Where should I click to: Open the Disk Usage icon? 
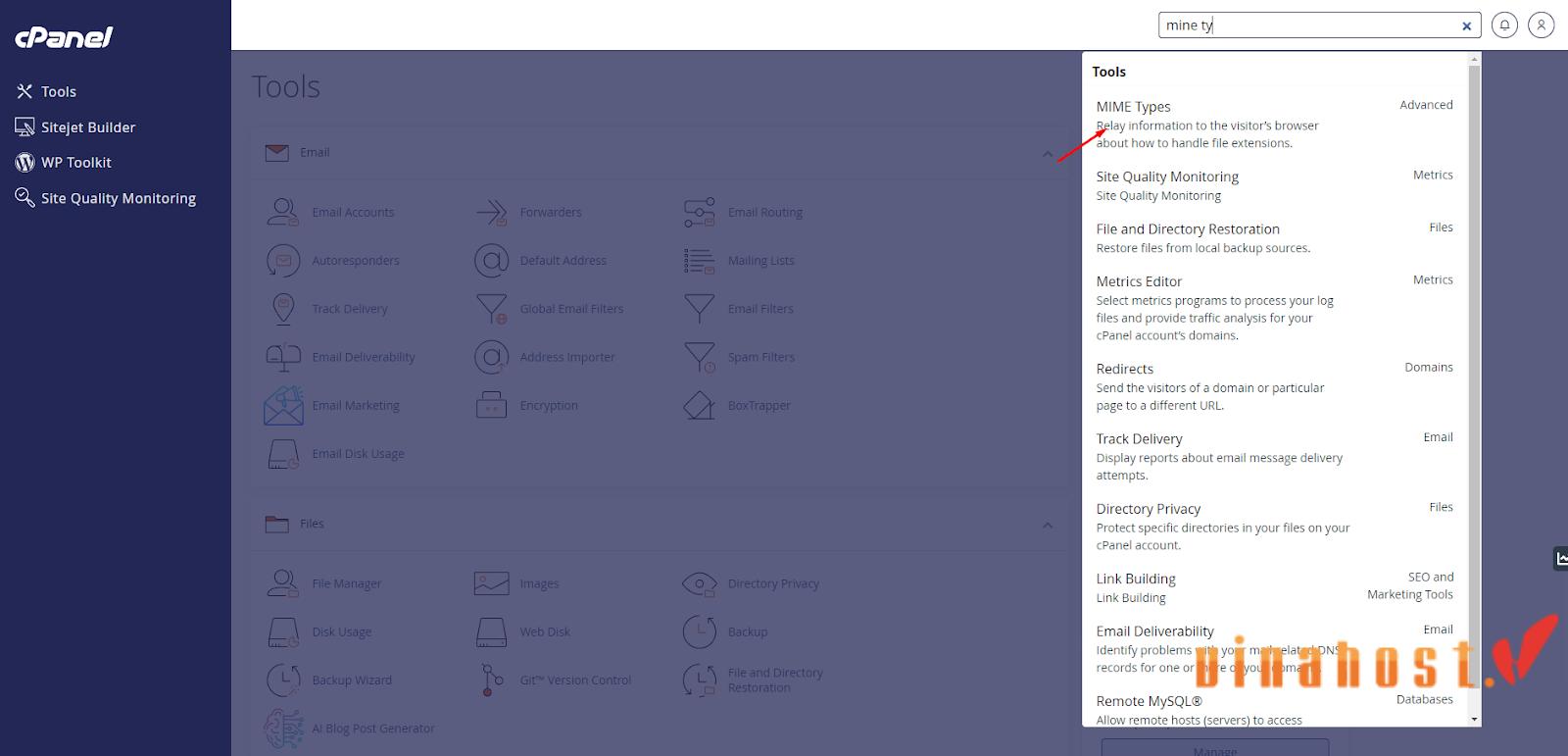pos(283,631)
